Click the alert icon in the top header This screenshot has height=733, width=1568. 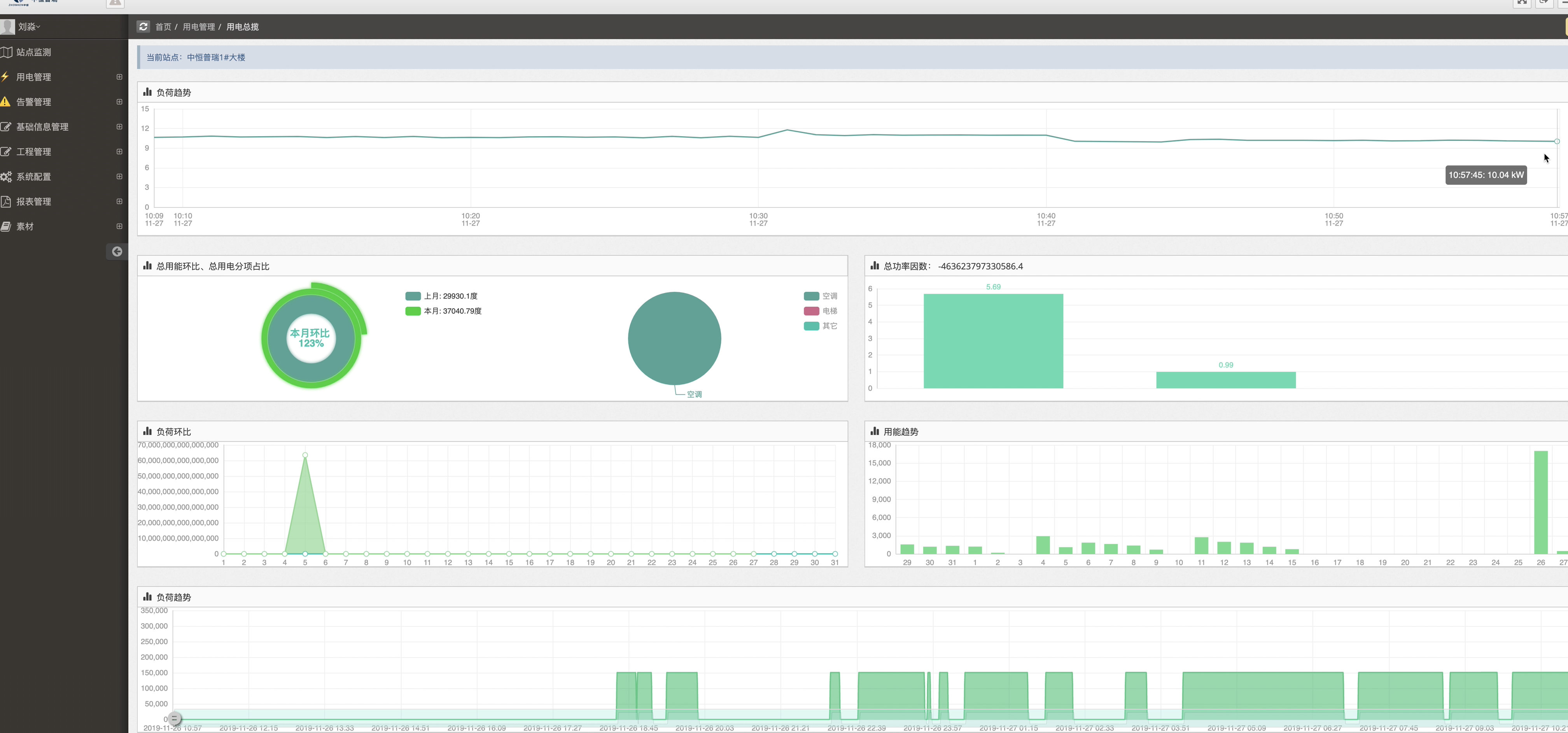pos(115,3)
